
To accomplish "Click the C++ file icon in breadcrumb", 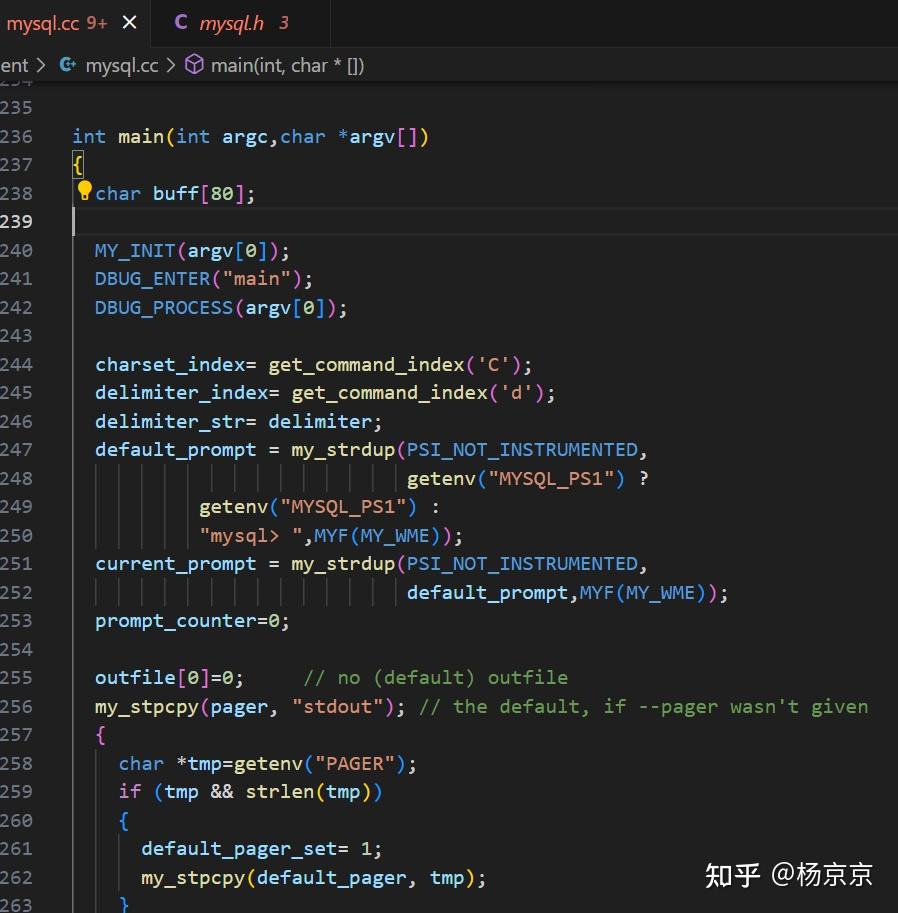I will 68,65.
